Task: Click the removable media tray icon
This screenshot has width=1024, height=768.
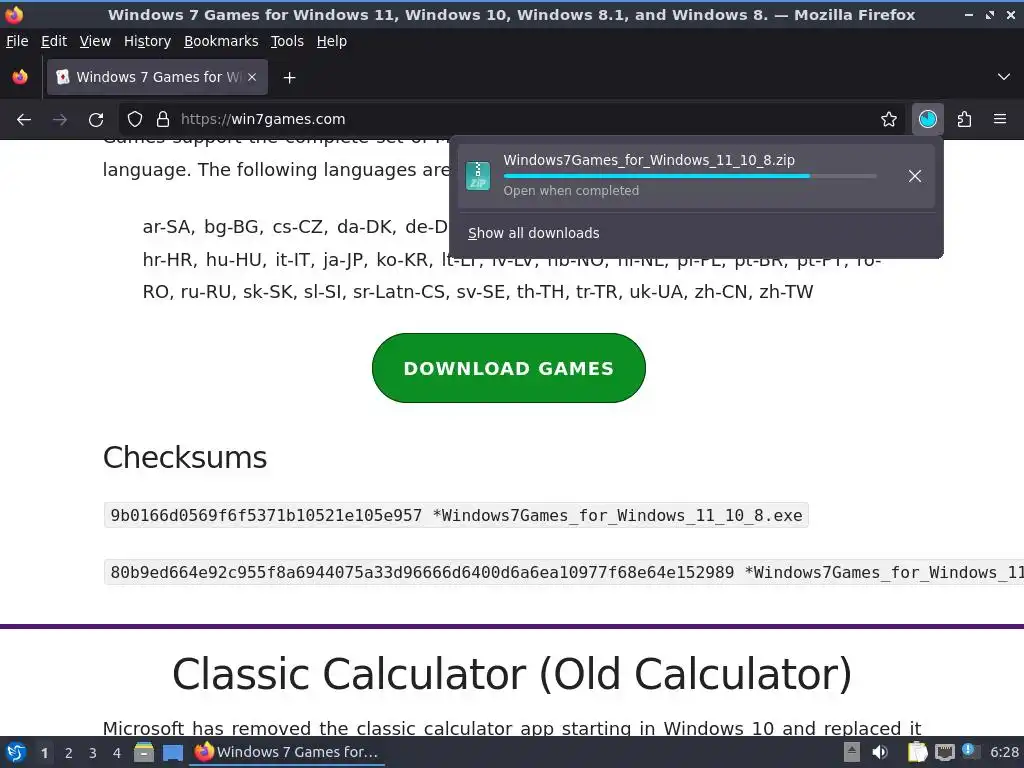Action: coord(852,752)
